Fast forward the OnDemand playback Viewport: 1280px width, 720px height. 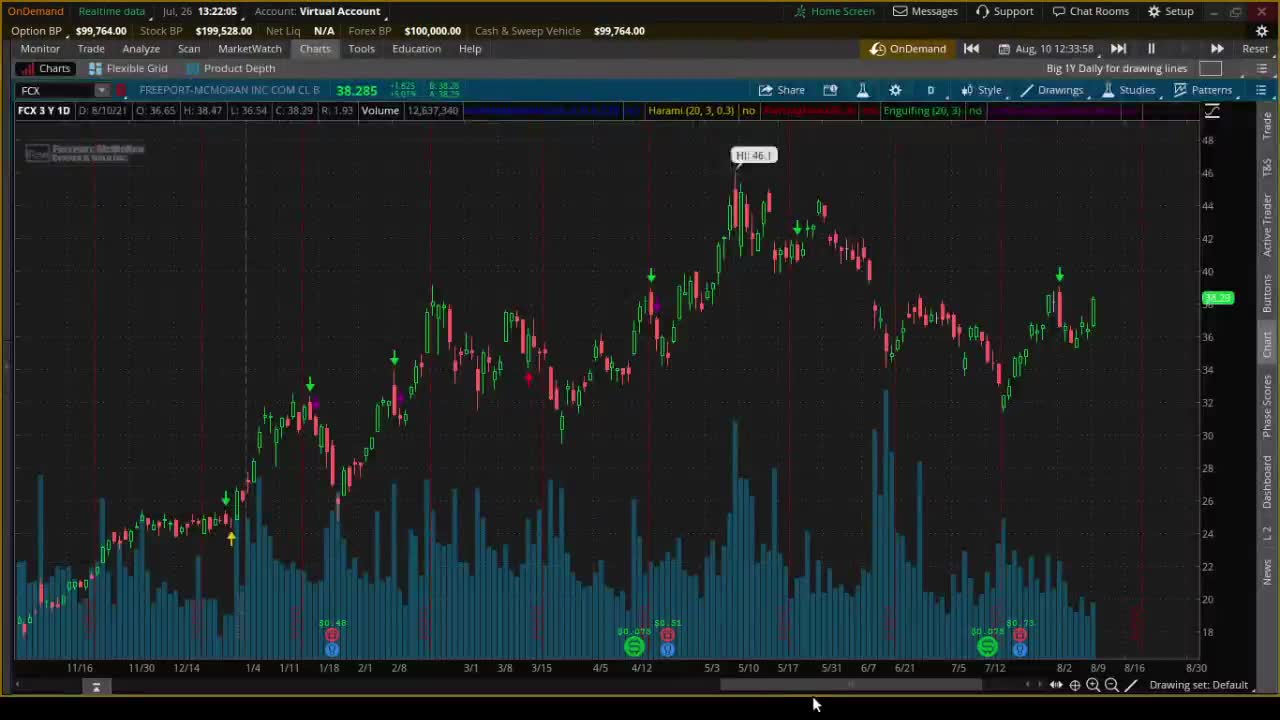pyautogui.click(x=1217, y=48)
